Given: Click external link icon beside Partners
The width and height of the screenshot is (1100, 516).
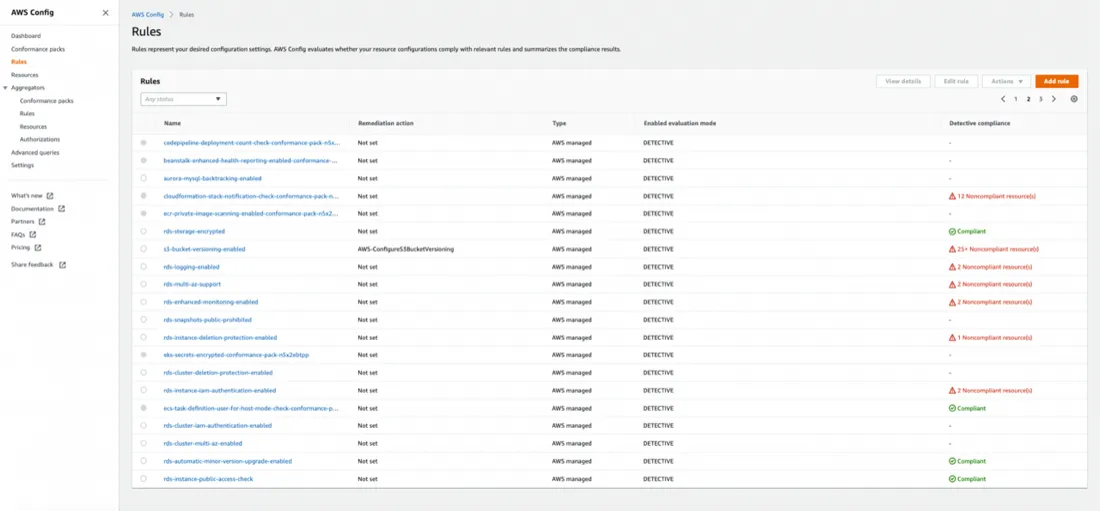Looking at the screenshot, I should tap(42, 222).
